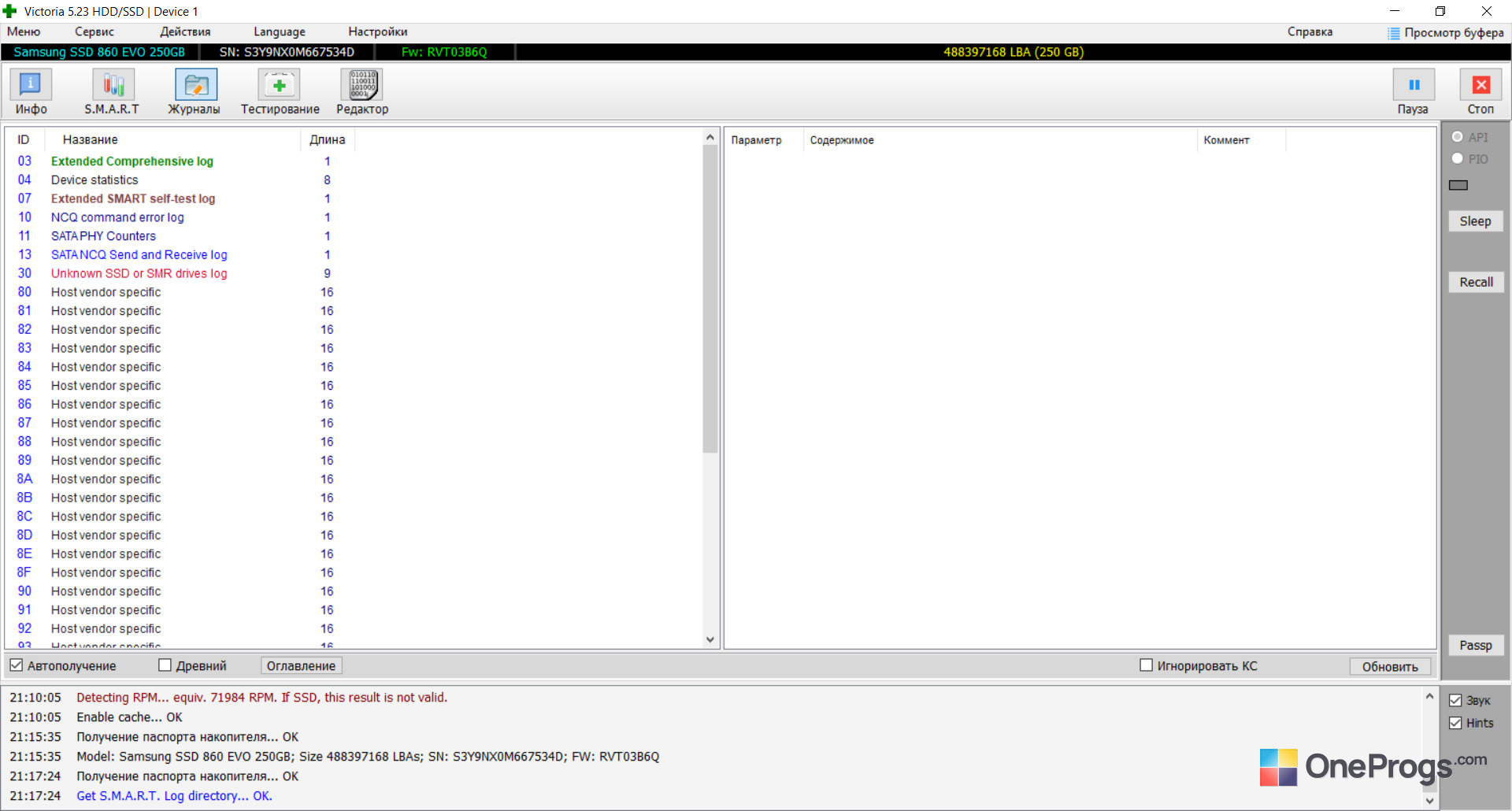Switch to the Журналы logs view

[195, 92]
